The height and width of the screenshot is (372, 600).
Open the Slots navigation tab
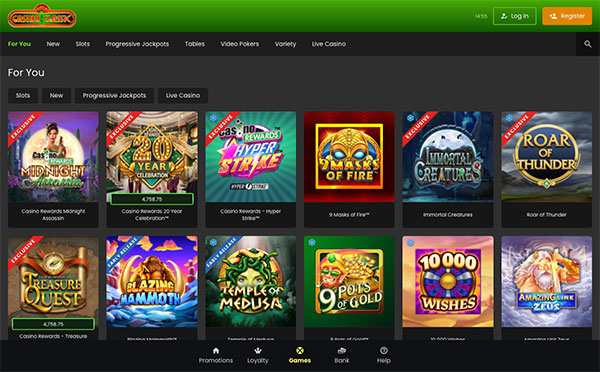(83, 44)
